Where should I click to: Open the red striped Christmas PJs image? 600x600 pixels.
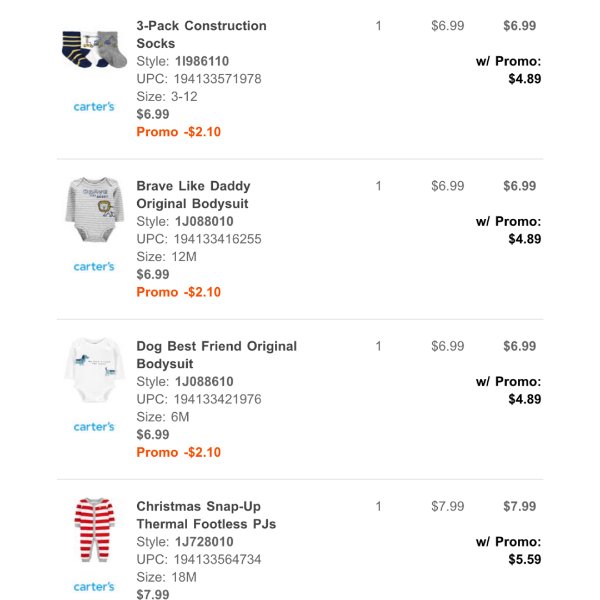point(95,530)
